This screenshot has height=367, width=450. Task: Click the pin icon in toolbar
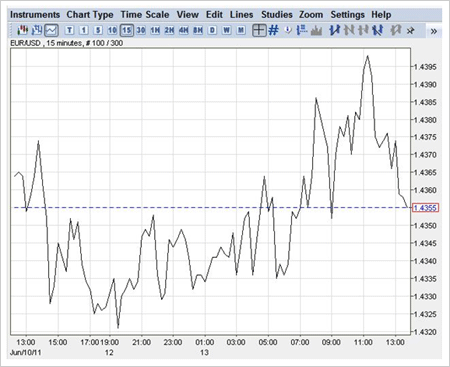[x=410, y=31]
